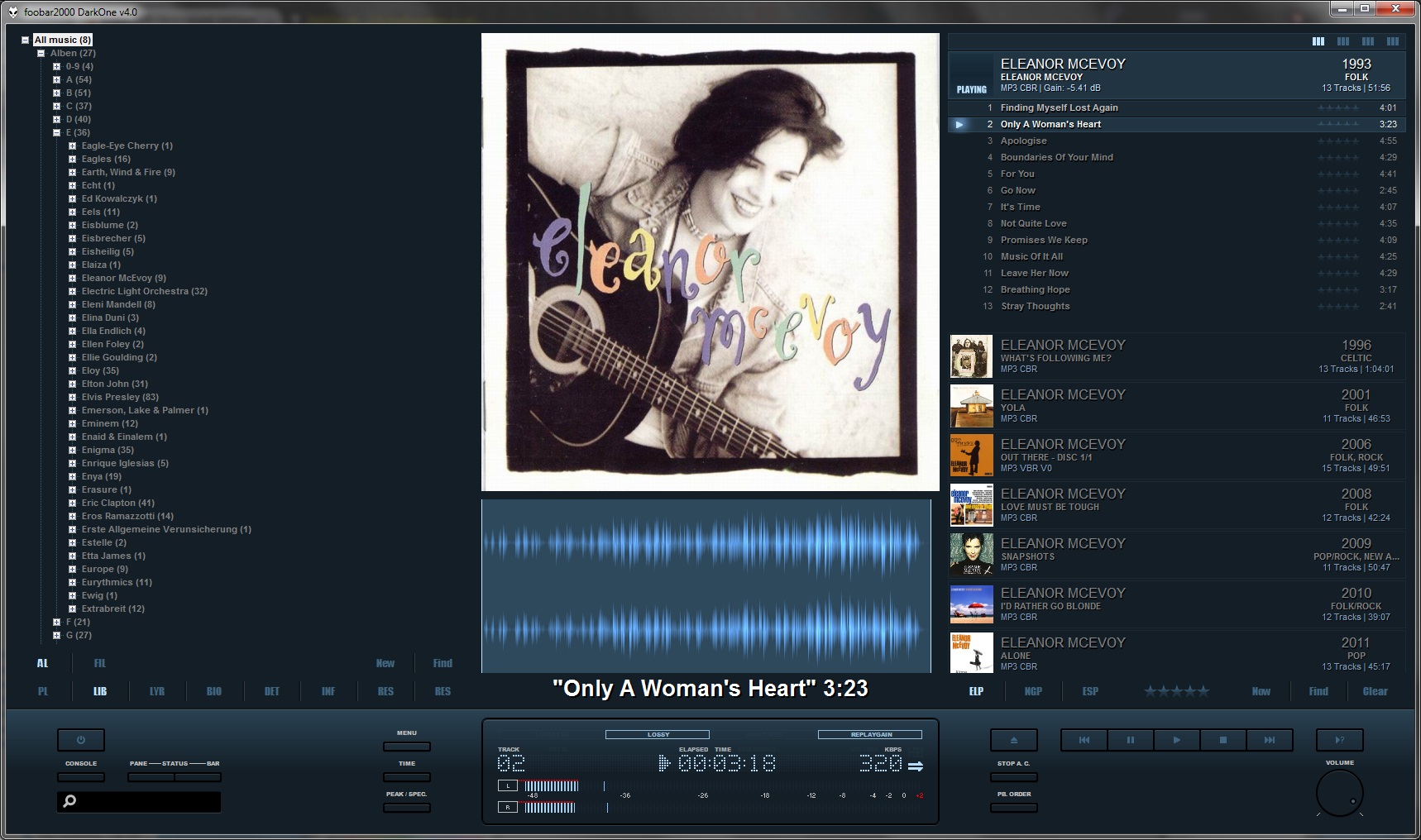Switch to the PL panel tab
The image size is (1421, 840).
point(43,691)
